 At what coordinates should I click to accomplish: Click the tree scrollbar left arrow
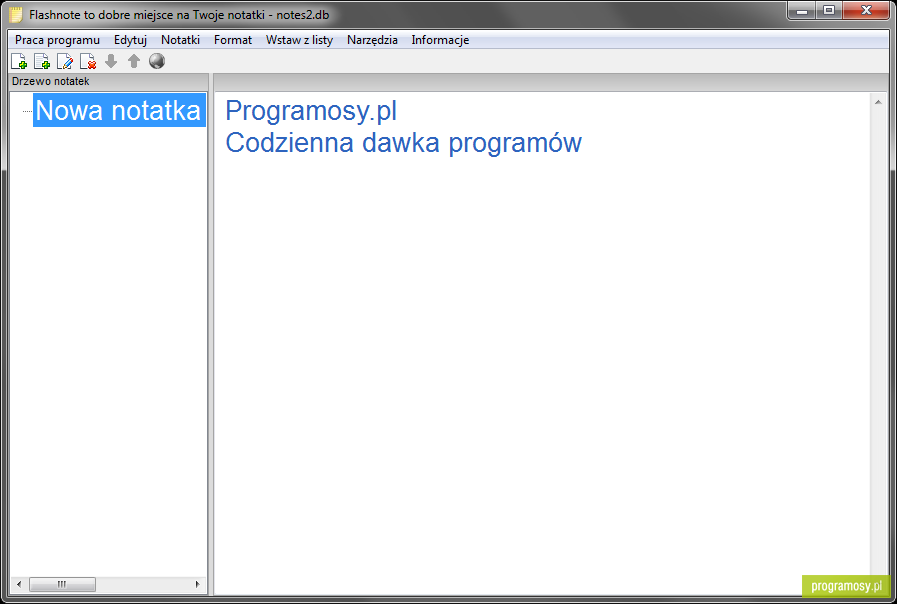click(x=19, y=584)
